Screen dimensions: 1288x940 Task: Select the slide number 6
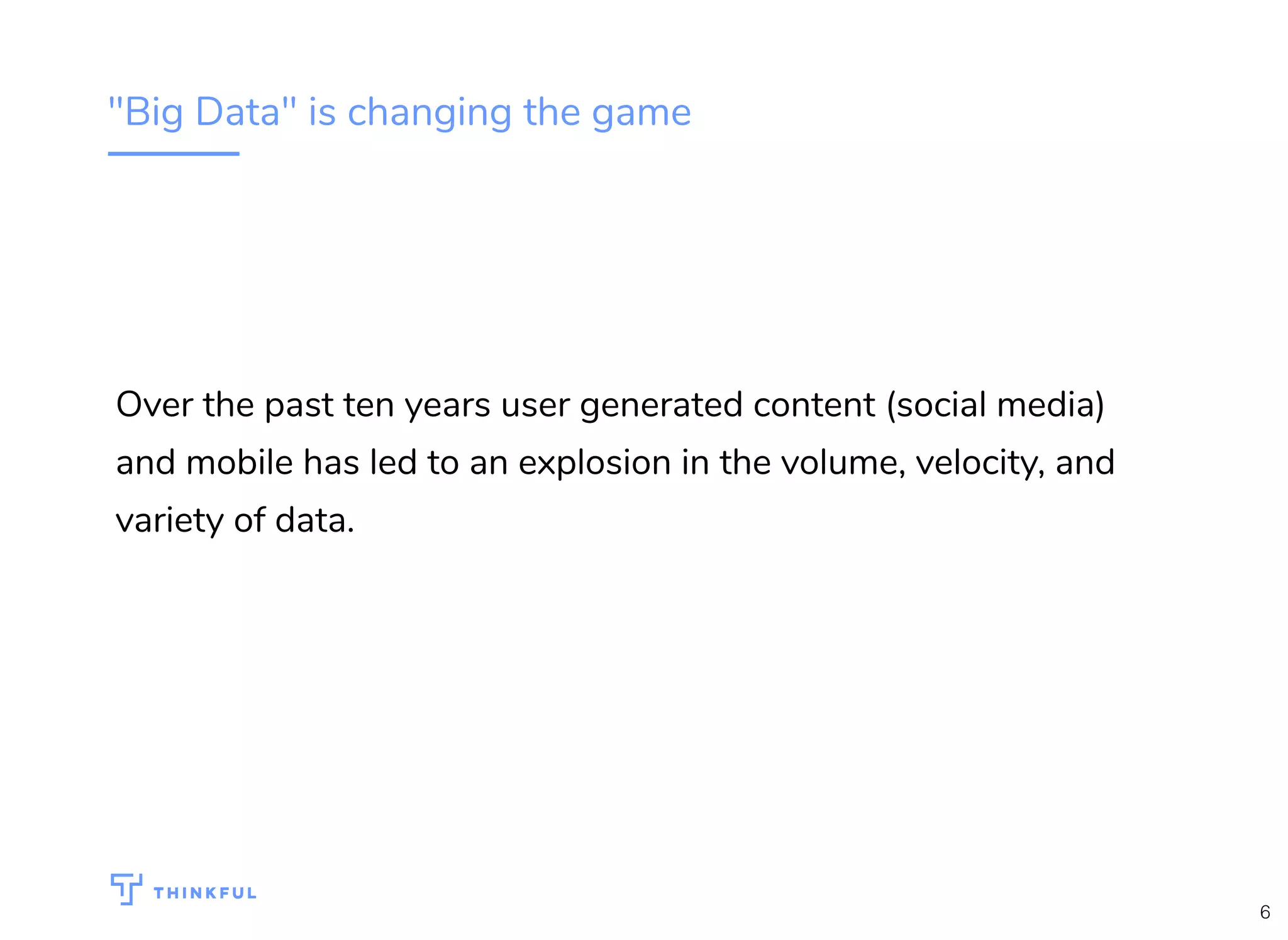click(x=1265, y=912)
